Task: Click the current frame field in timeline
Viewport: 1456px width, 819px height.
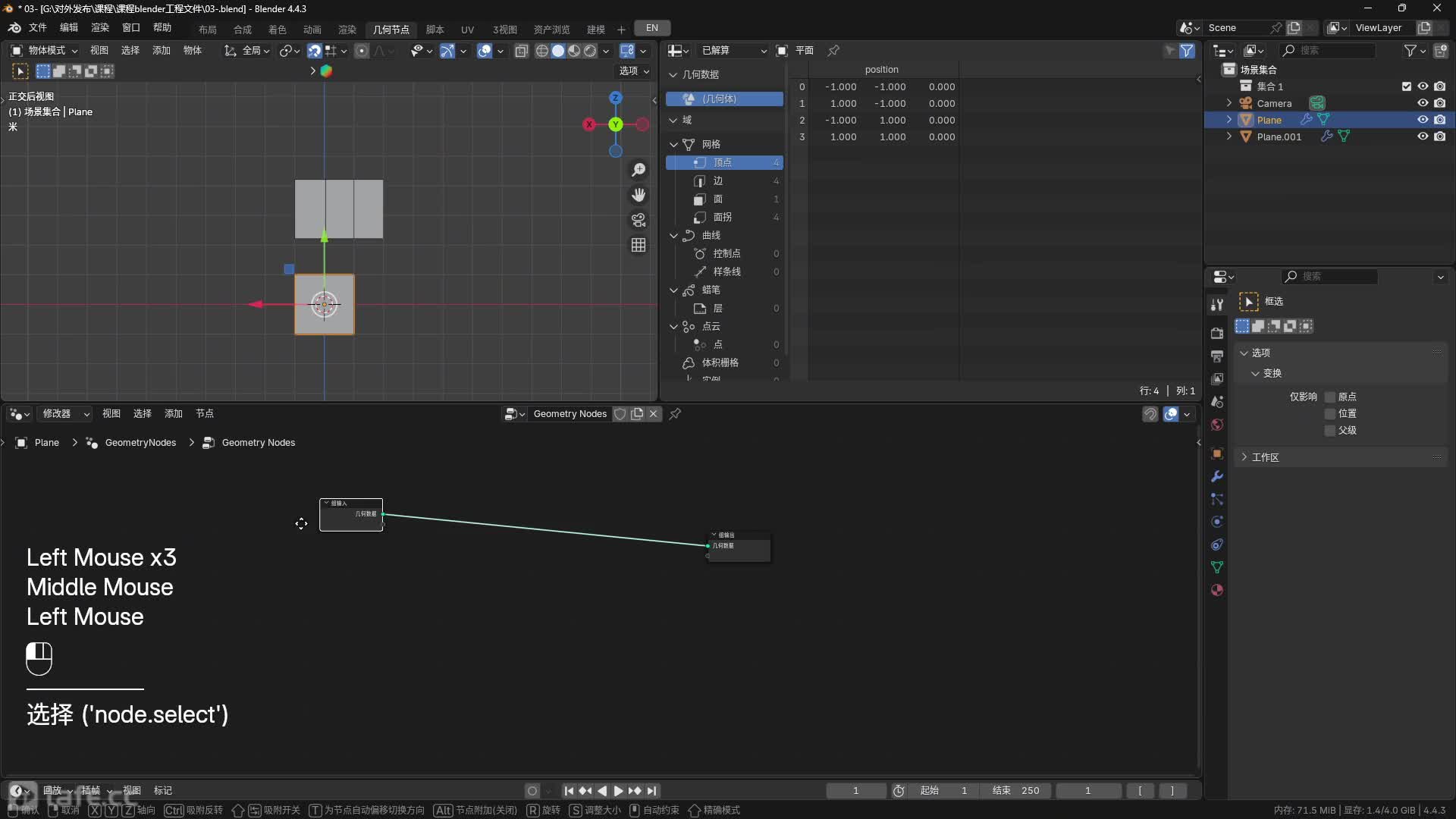Action: pos(856,791)
